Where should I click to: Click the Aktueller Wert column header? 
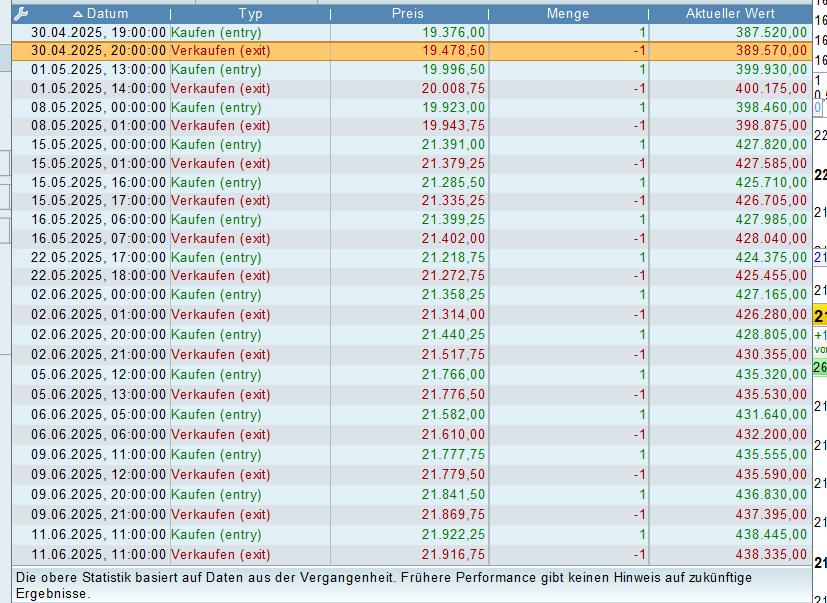click(x=730, y=14)
